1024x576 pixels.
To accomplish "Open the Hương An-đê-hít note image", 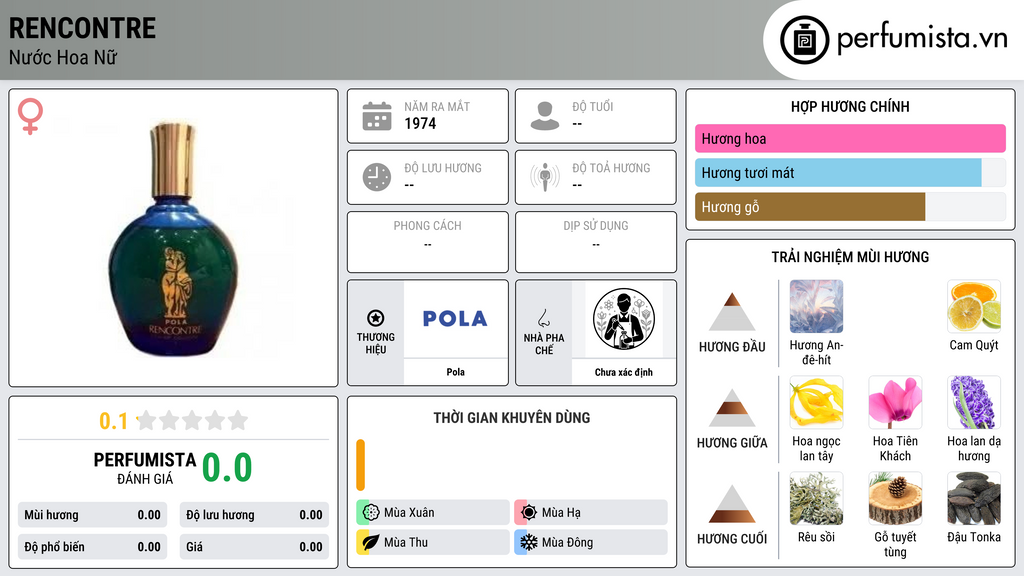I will point(816,307).
